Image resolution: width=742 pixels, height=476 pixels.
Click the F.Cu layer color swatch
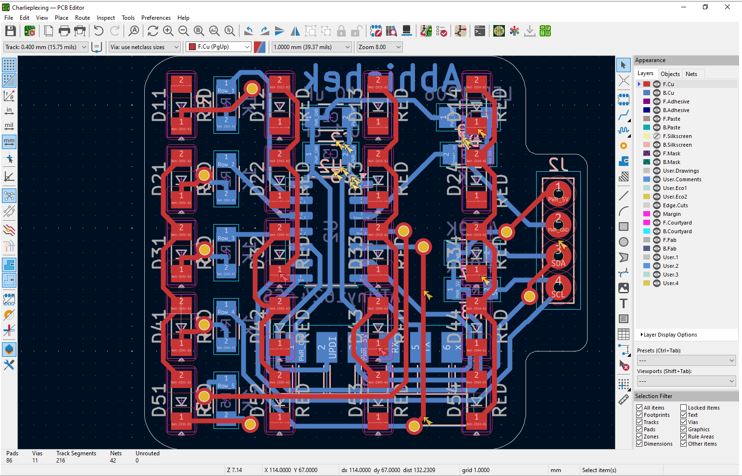(x=646, y=84)
